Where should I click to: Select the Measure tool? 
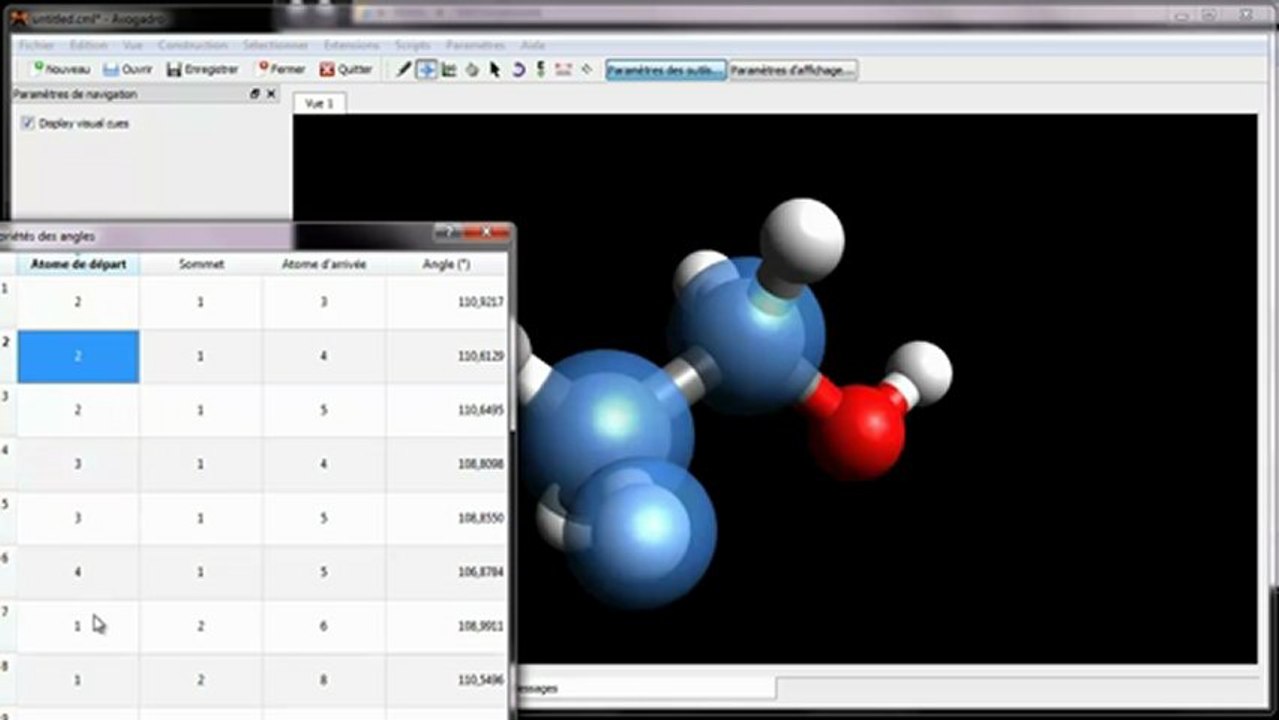click(563, 70)
